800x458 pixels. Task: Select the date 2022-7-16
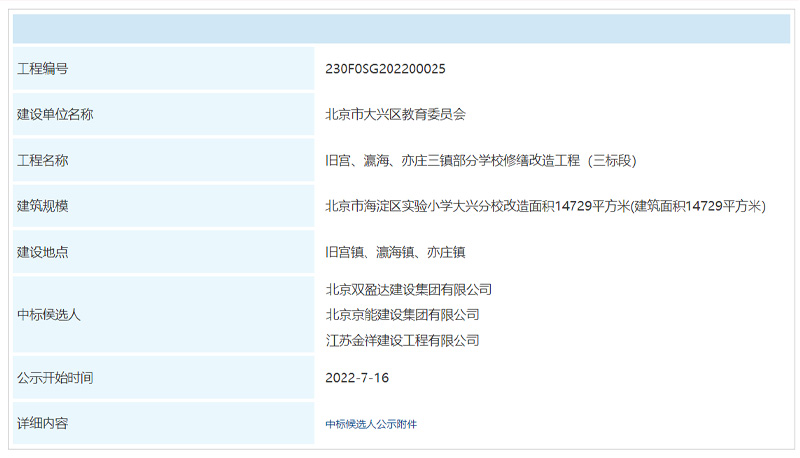pyautogui.click(x=357, y=378)
